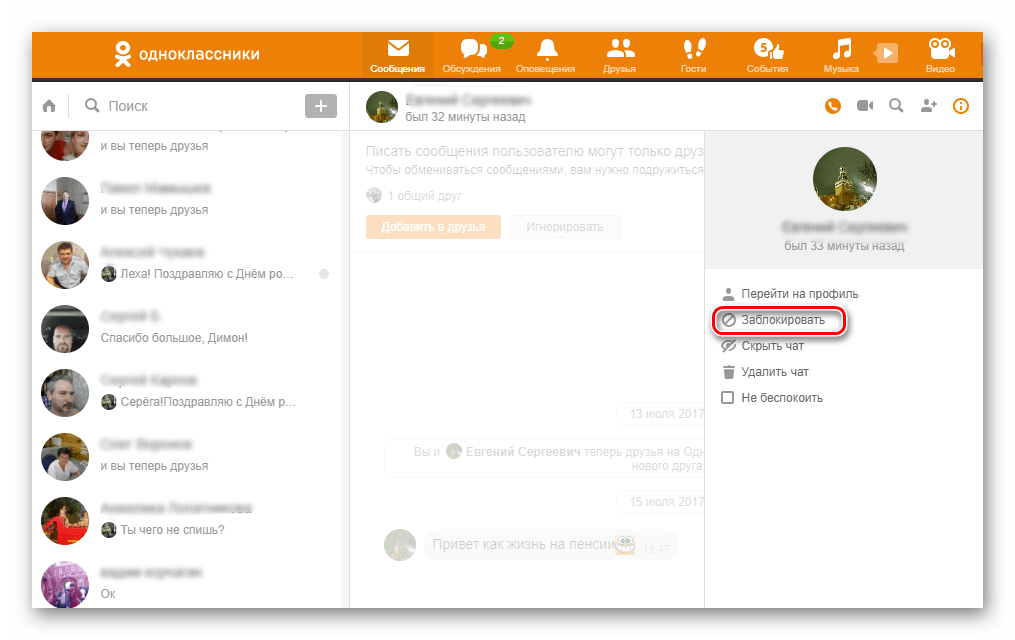Open the Гости tab

point(693,56)
